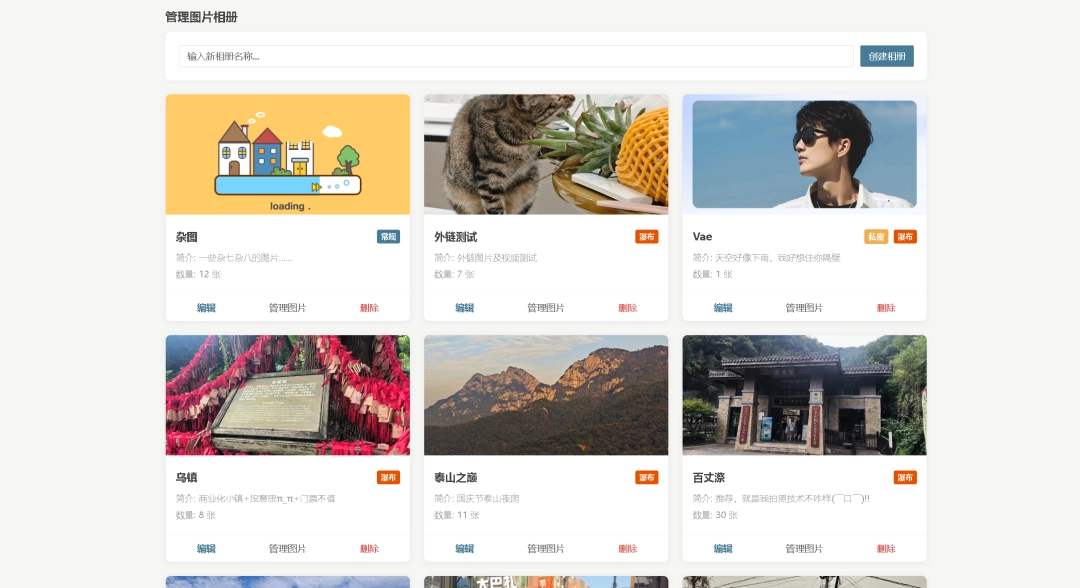Click the 乌镇 album cover thumbnail
The height and width of the screenshot is (588, 1080).
point(287,395)
